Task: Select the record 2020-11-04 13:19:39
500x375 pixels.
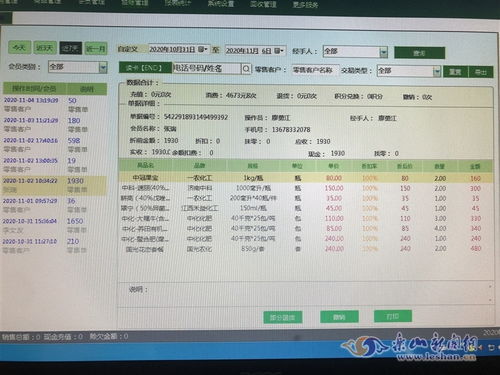Action: pyautogui.click(x=55, y=104)
